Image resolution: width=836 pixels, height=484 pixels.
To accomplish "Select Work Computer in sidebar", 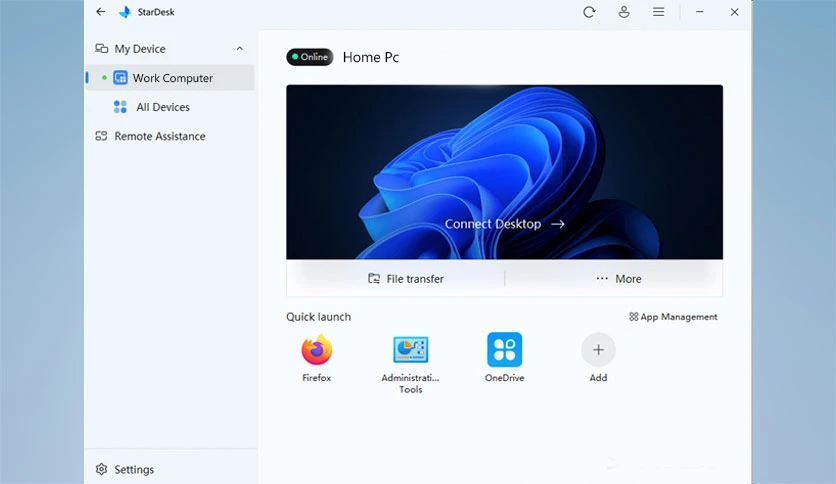I will 170,78.
